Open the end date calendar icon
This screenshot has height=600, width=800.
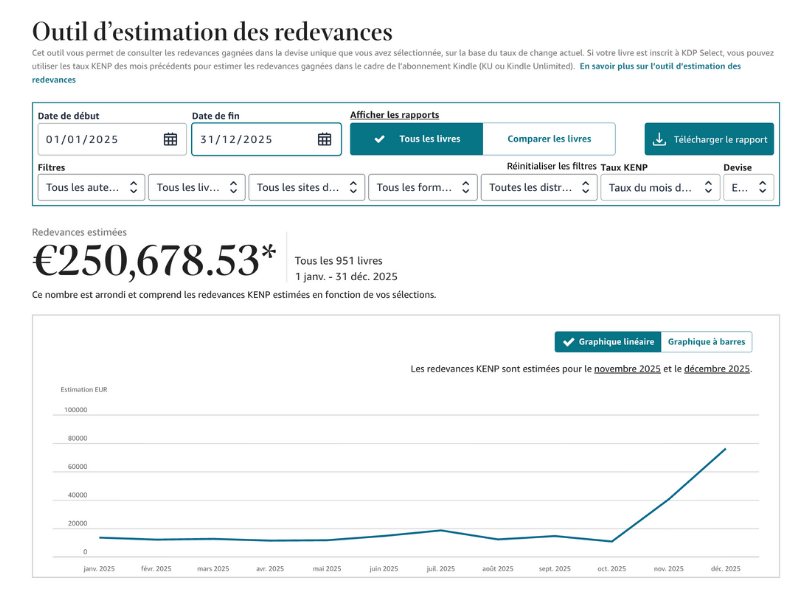pyautogui.click(x=325, y=139)
